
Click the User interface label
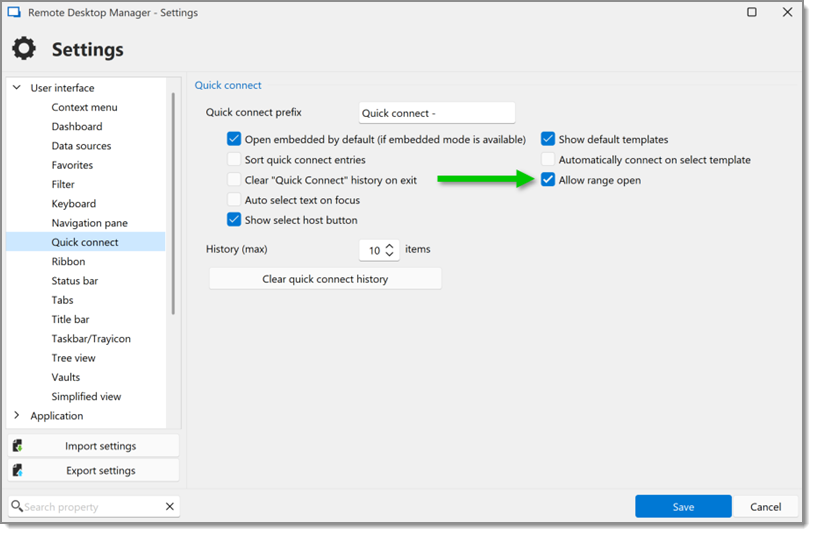point(62,88)
